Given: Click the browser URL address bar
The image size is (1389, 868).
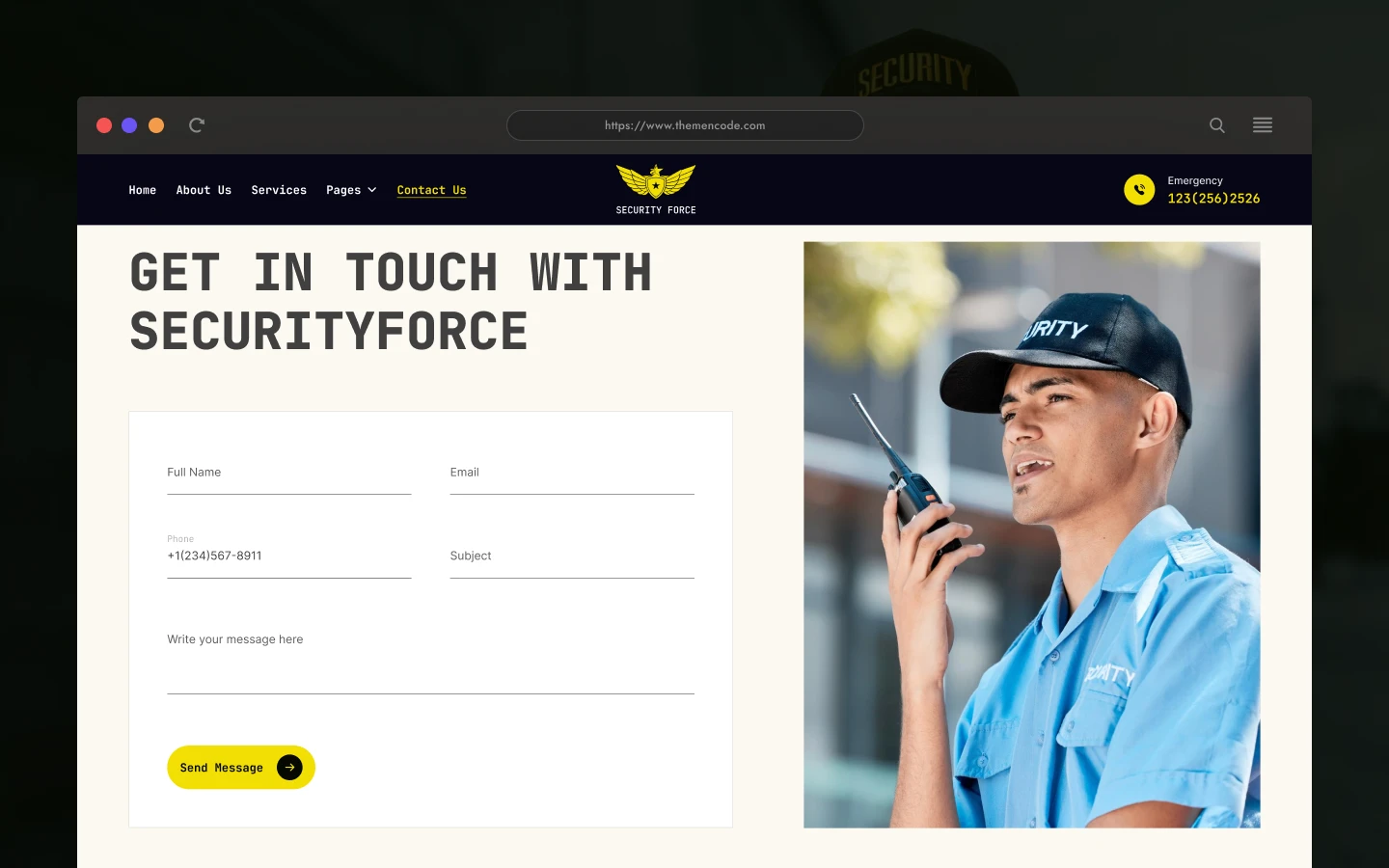Looking at the screenshot, I should tap(685, 125).
